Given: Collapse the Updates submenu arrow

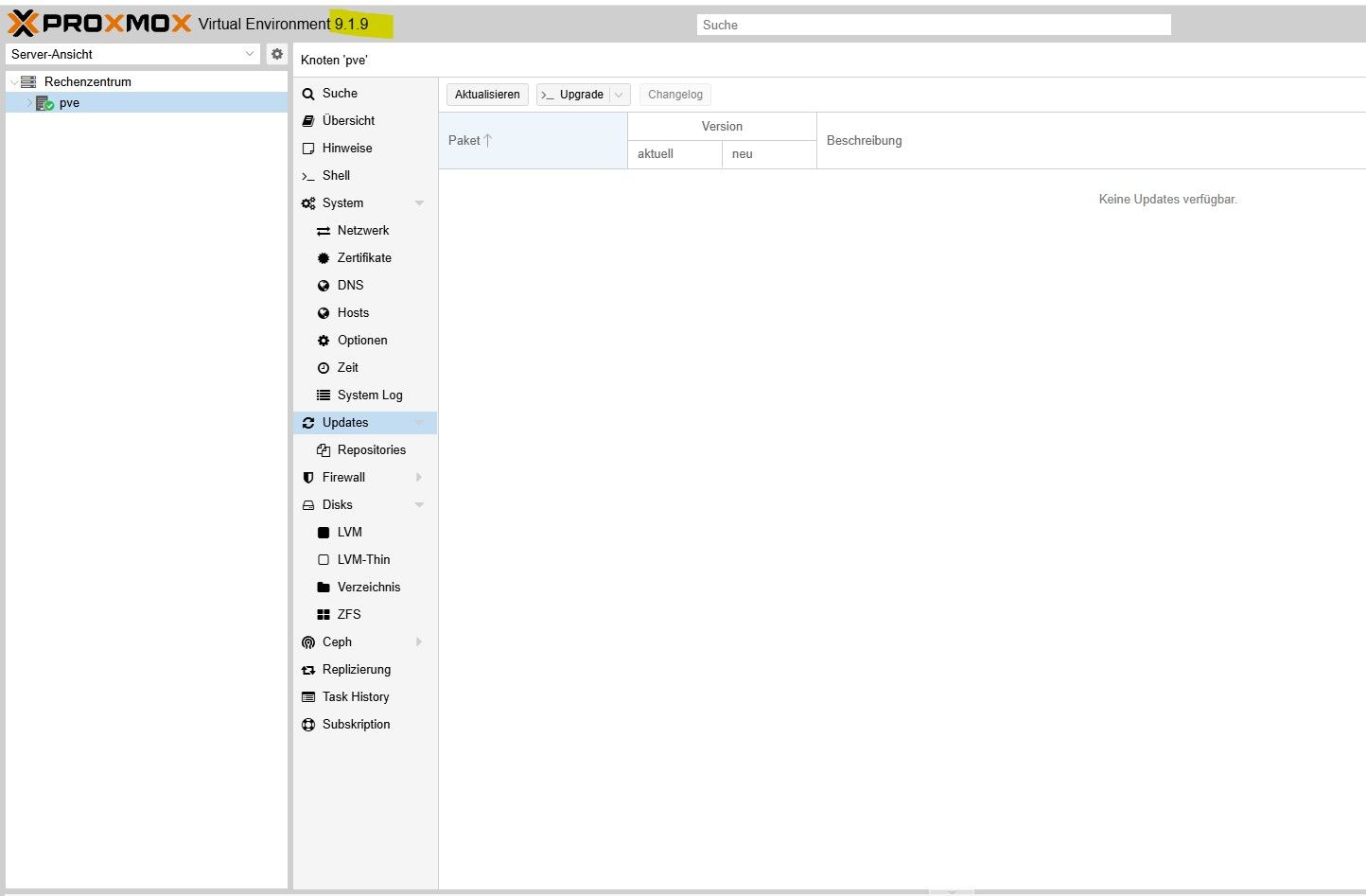Looking at the screenshot, I should pos(419,423).
